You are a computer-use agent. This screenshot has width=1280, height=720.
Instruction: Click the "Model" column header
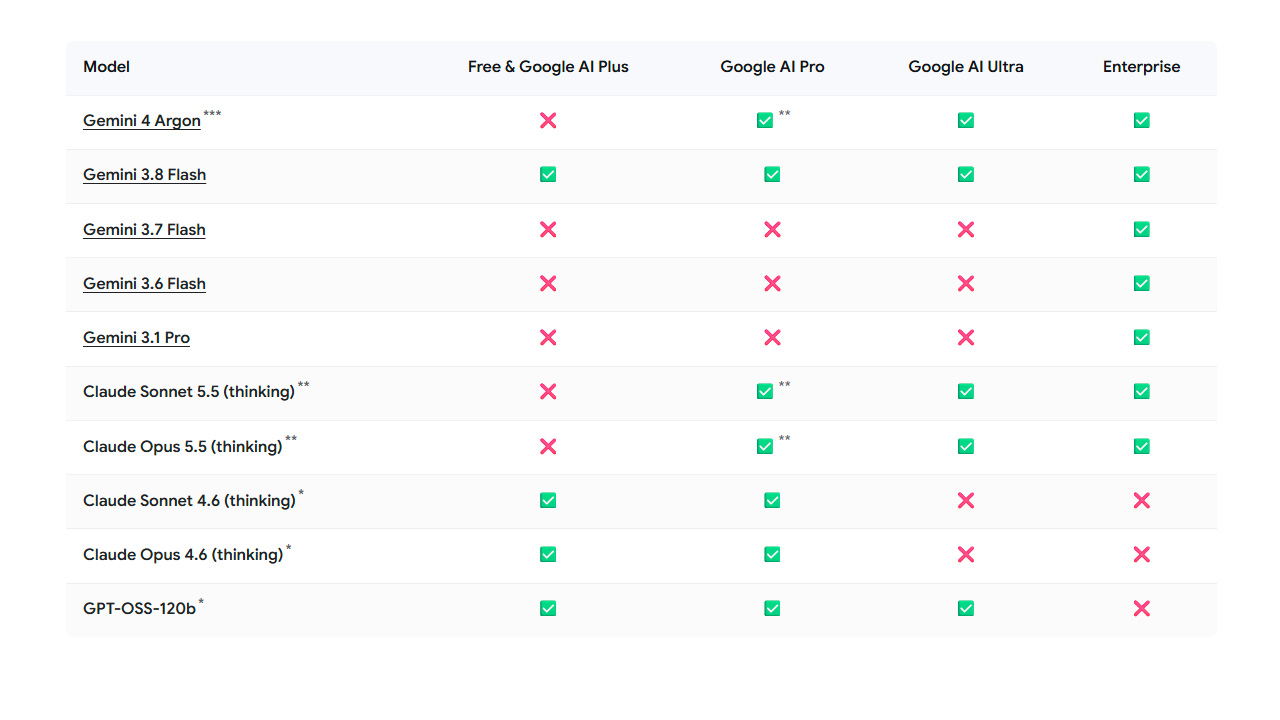click(107, 67)
